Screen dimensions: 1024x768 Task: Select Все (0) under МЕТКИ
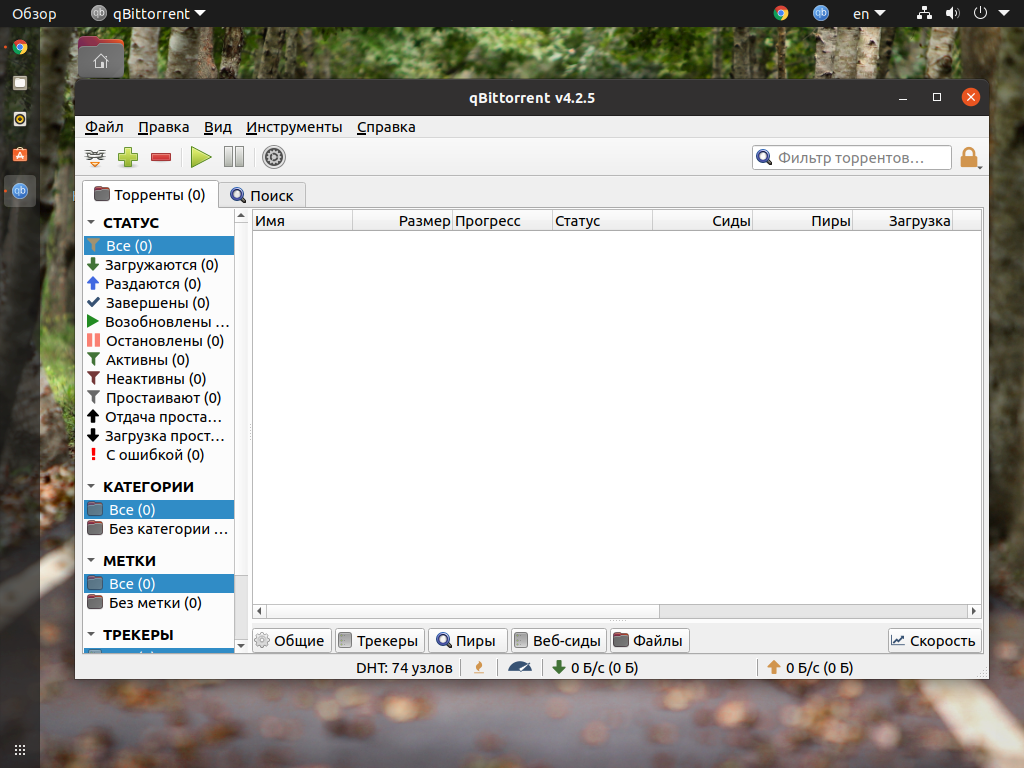point(159,583)
